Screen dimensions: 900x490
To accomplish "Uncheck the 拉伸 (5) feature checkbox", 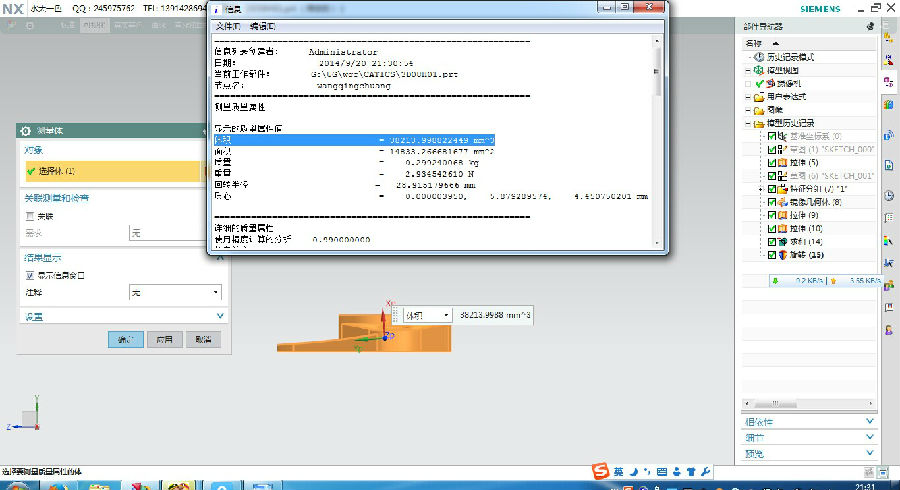I will [x=772, y=162].
